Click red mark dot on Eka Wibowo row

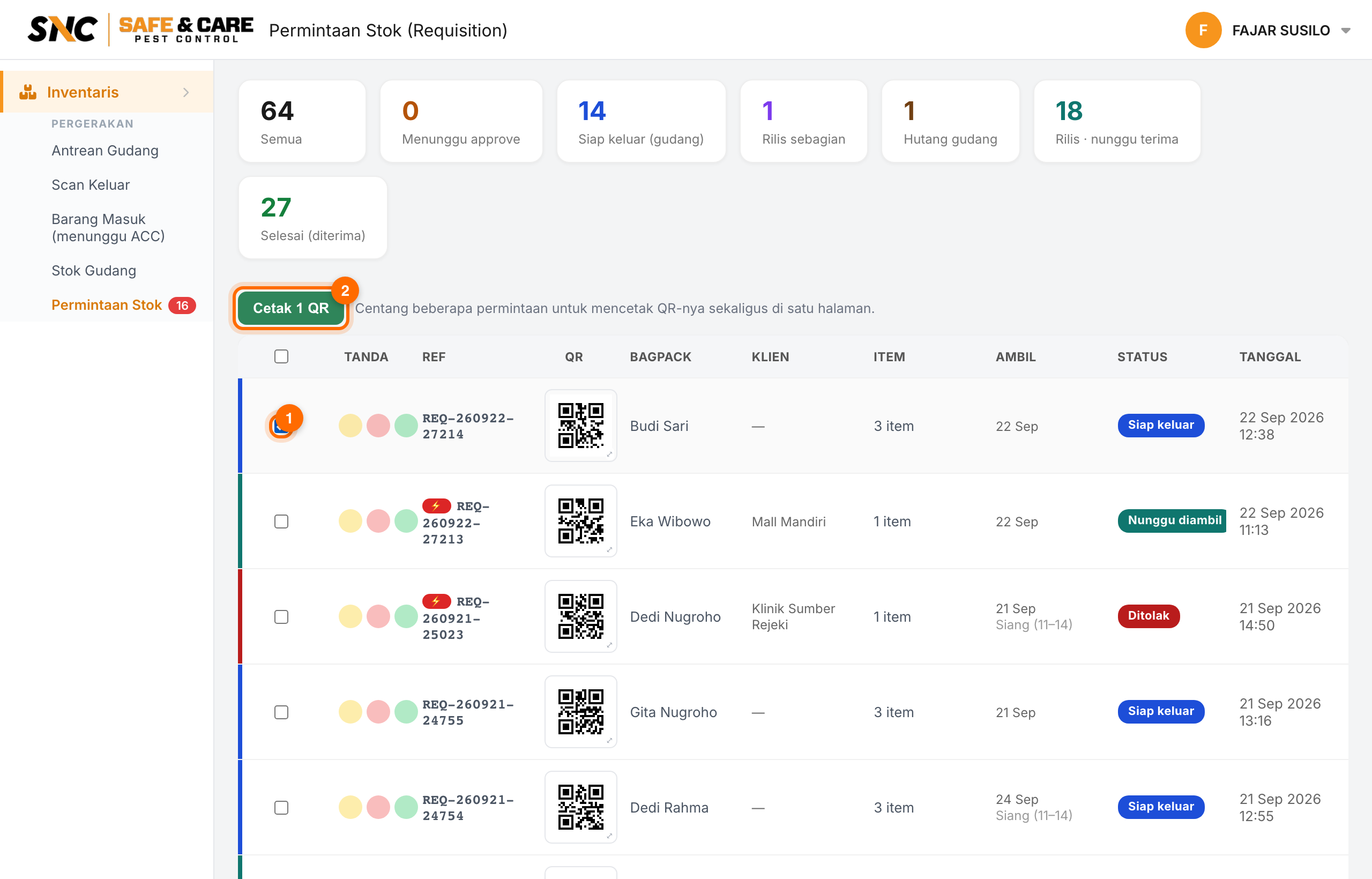(378, 521)
